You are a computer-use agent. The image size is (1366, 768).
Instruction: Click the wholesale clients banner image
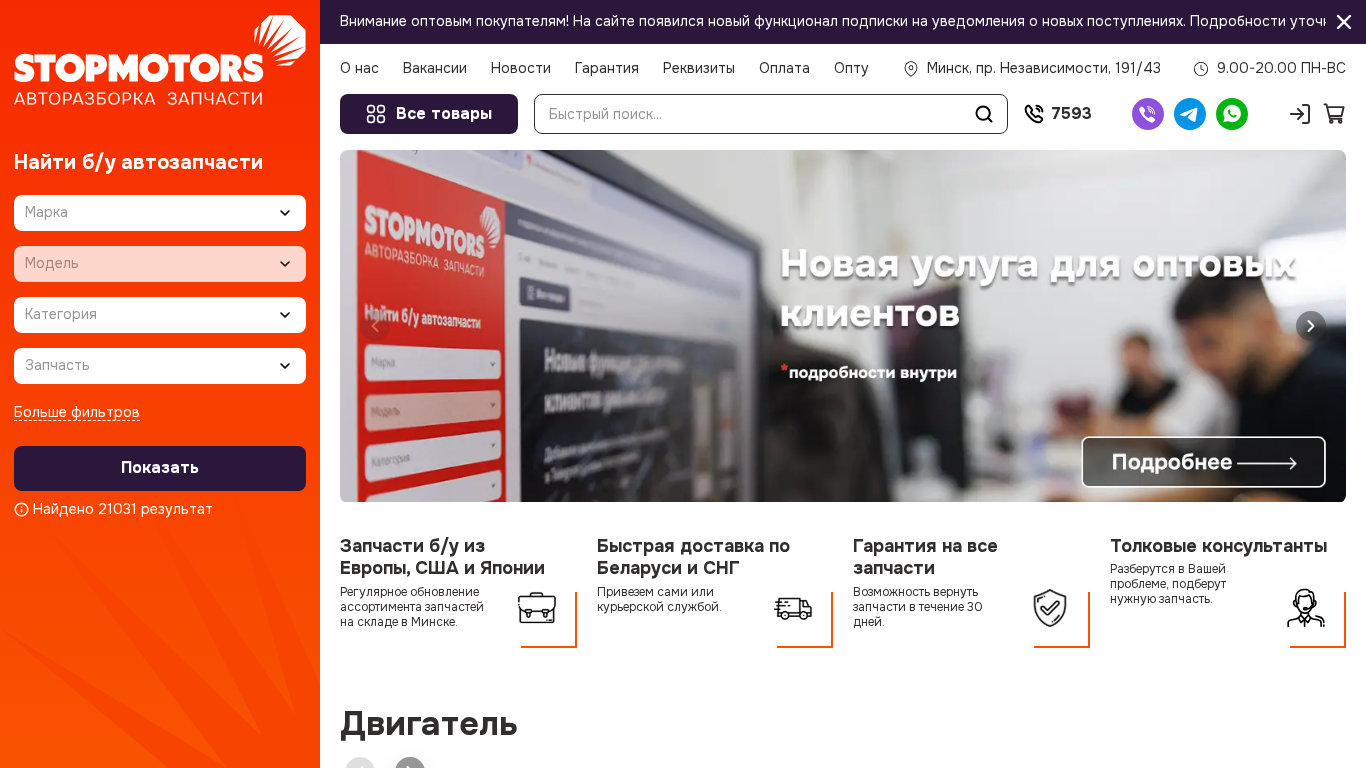[843, 326]
